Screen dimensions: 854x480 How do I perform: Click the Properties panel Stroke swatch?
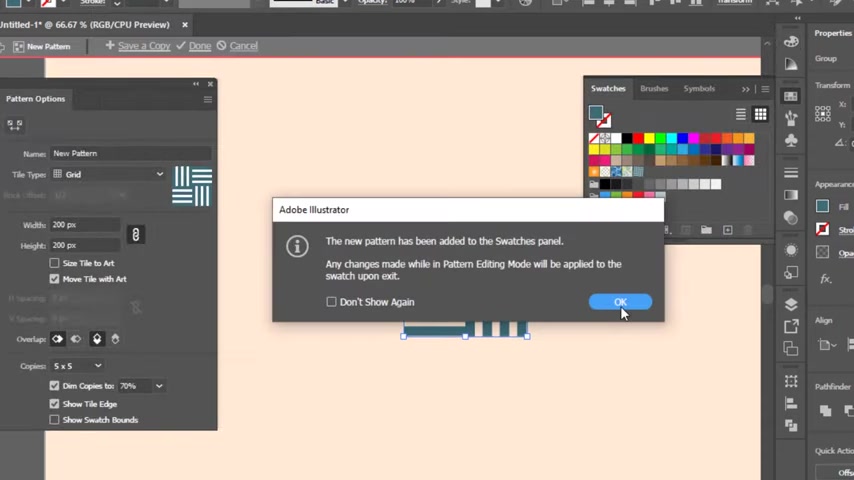(822, 229)
